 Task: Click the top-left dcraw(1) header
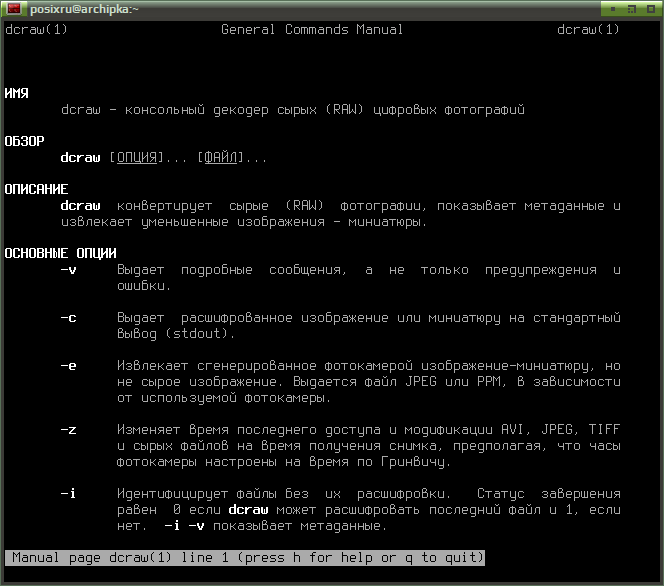pyautogui.click(x=36, y=29)
